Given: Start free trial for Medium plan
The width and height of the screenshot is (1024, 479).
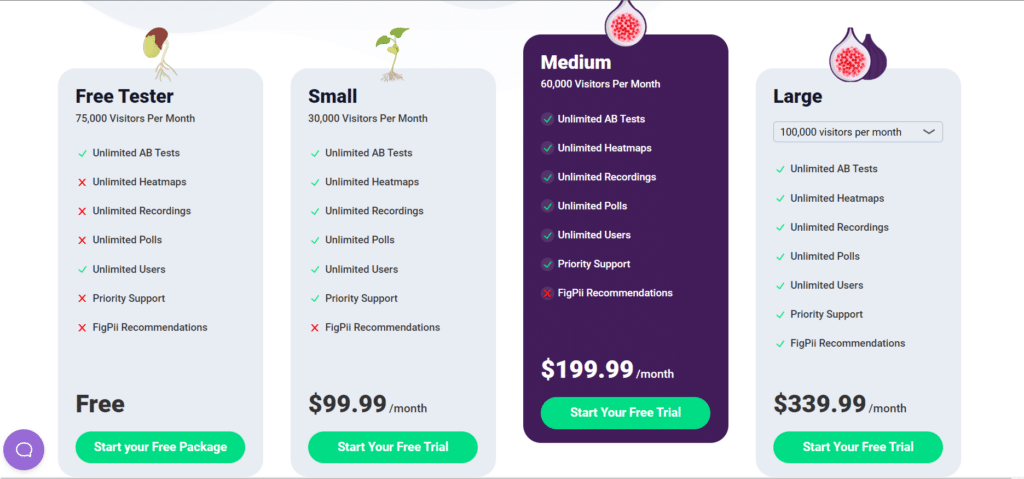Looking at the screenshot, I should [x=625, y=413].
